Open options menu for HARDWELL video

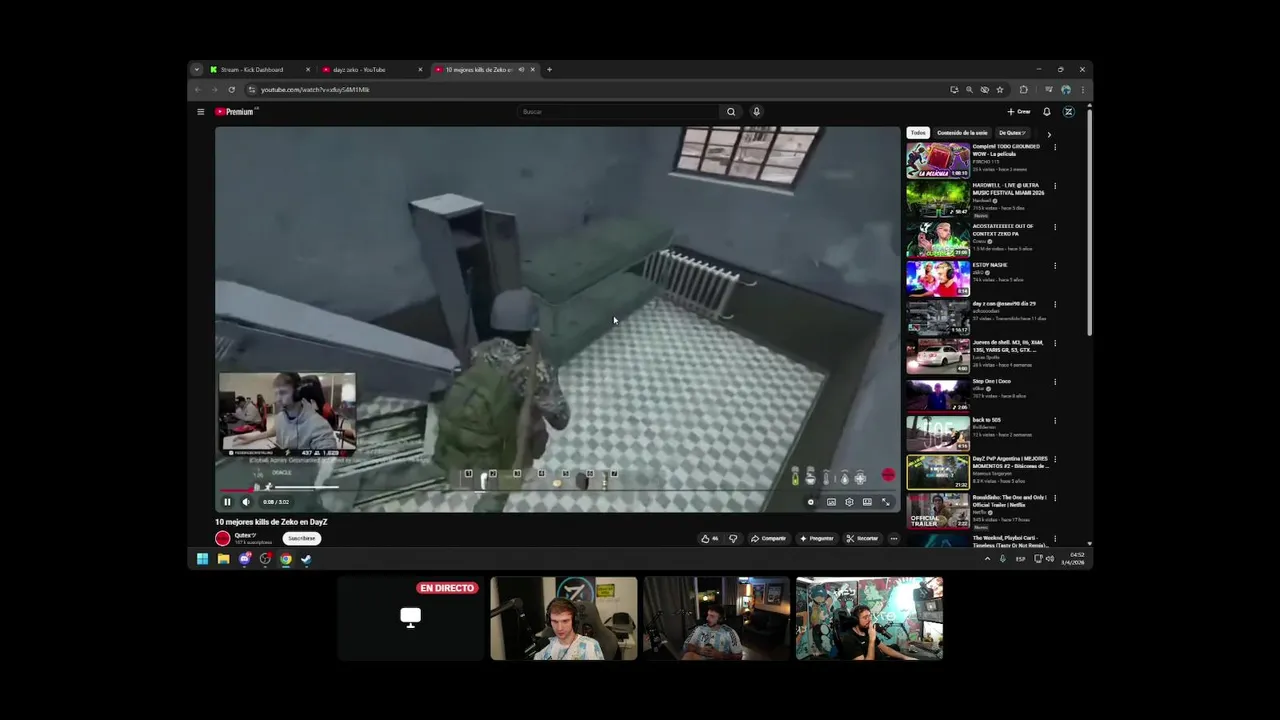1055,186
